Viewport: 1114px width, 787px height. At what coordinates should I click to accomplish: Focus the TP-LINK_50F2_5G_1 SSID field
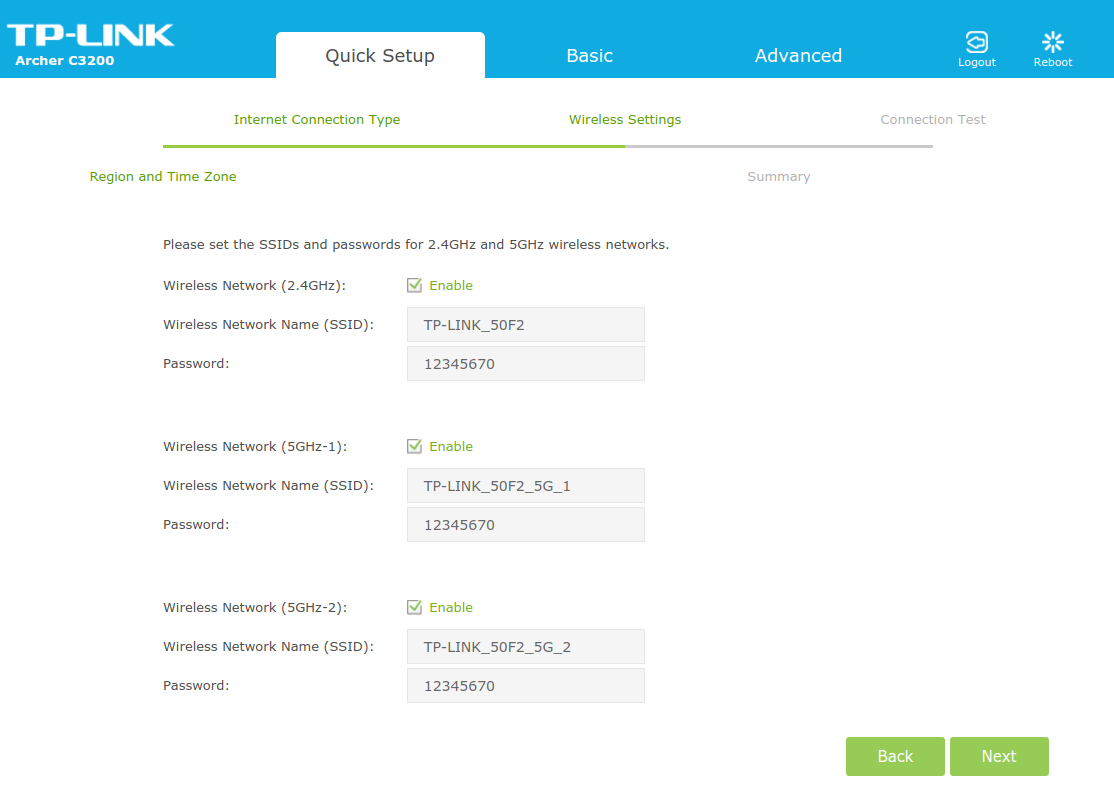coord(525,486)
